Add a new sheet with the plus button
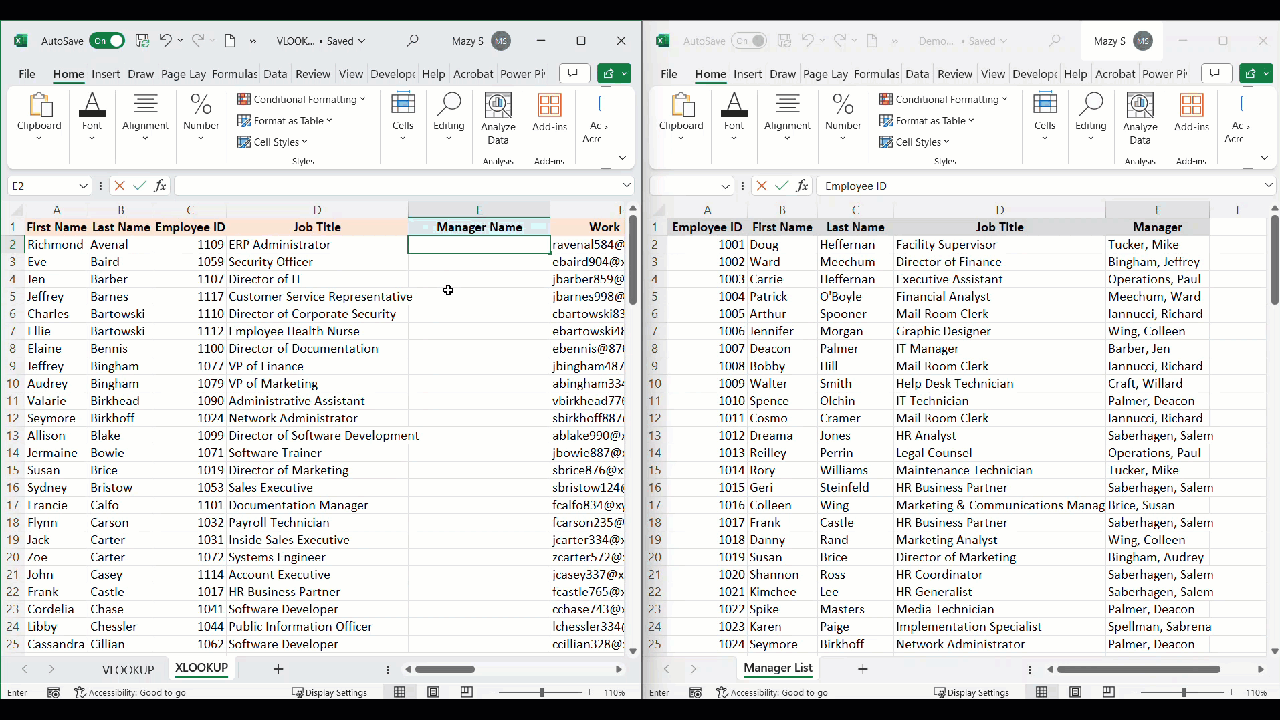Screen dimensions: 1280x720 [x=278, y=669]
